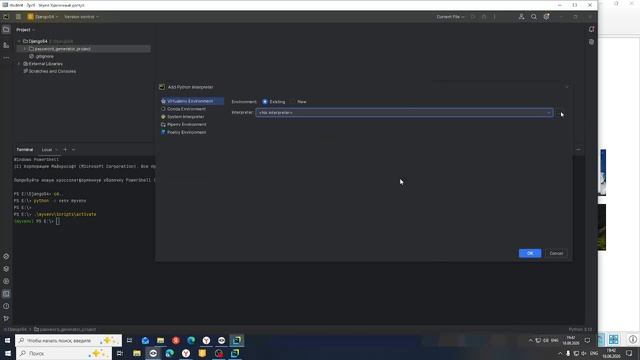The width and height of the screenshot is (640, 360).
Task: Open the Windows Start button in bottom taskbar
Action: point(7,353)
